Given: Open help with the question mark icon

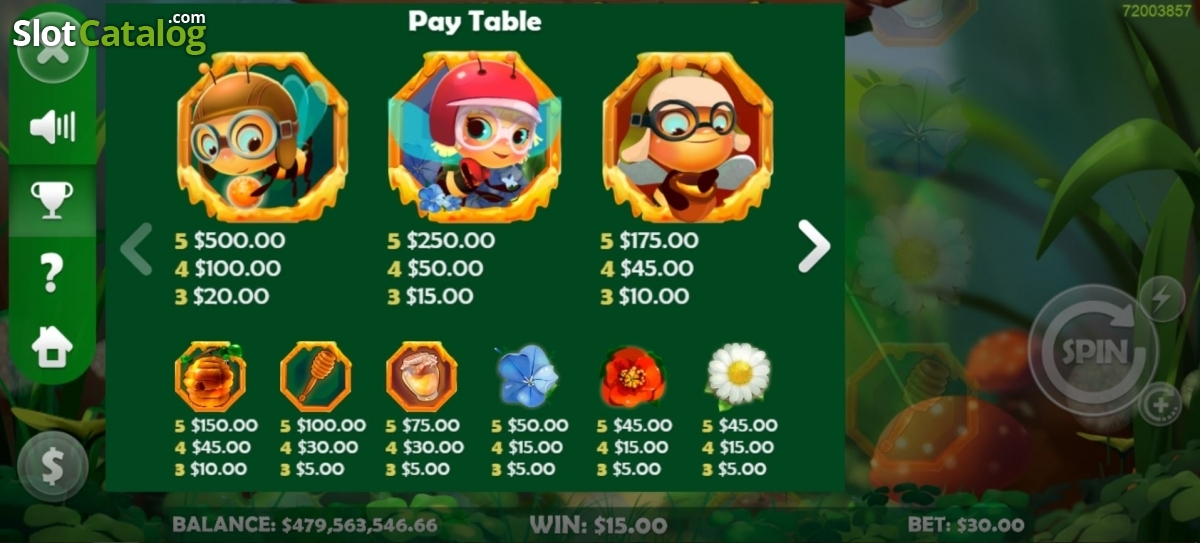Looking at the screenshot, I should (52, 272).
